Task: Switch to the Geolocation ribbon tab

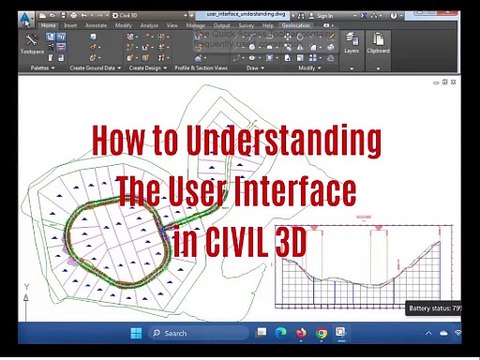Action: tap(295, 25)
